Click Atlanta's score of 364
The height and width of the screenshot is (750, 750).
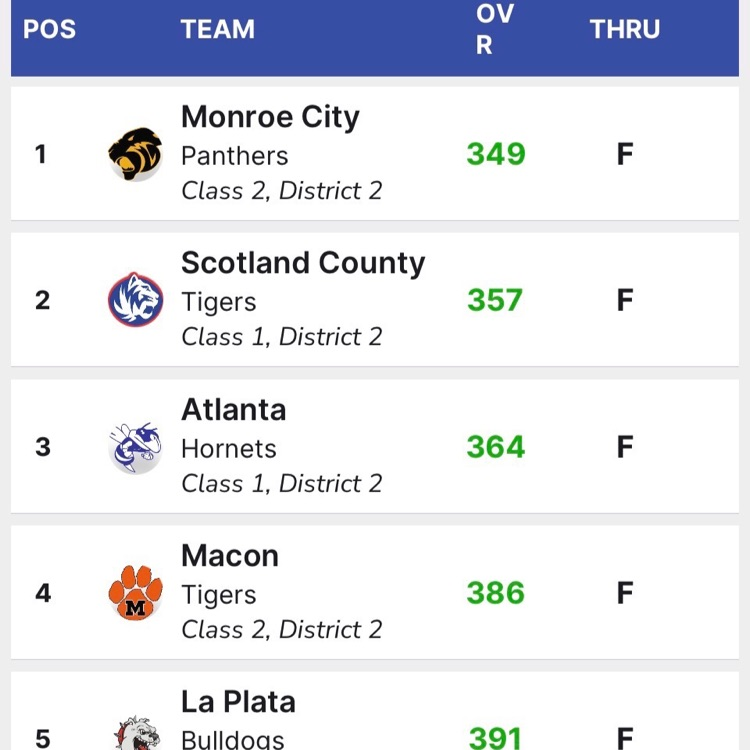(x=495, y=447)
